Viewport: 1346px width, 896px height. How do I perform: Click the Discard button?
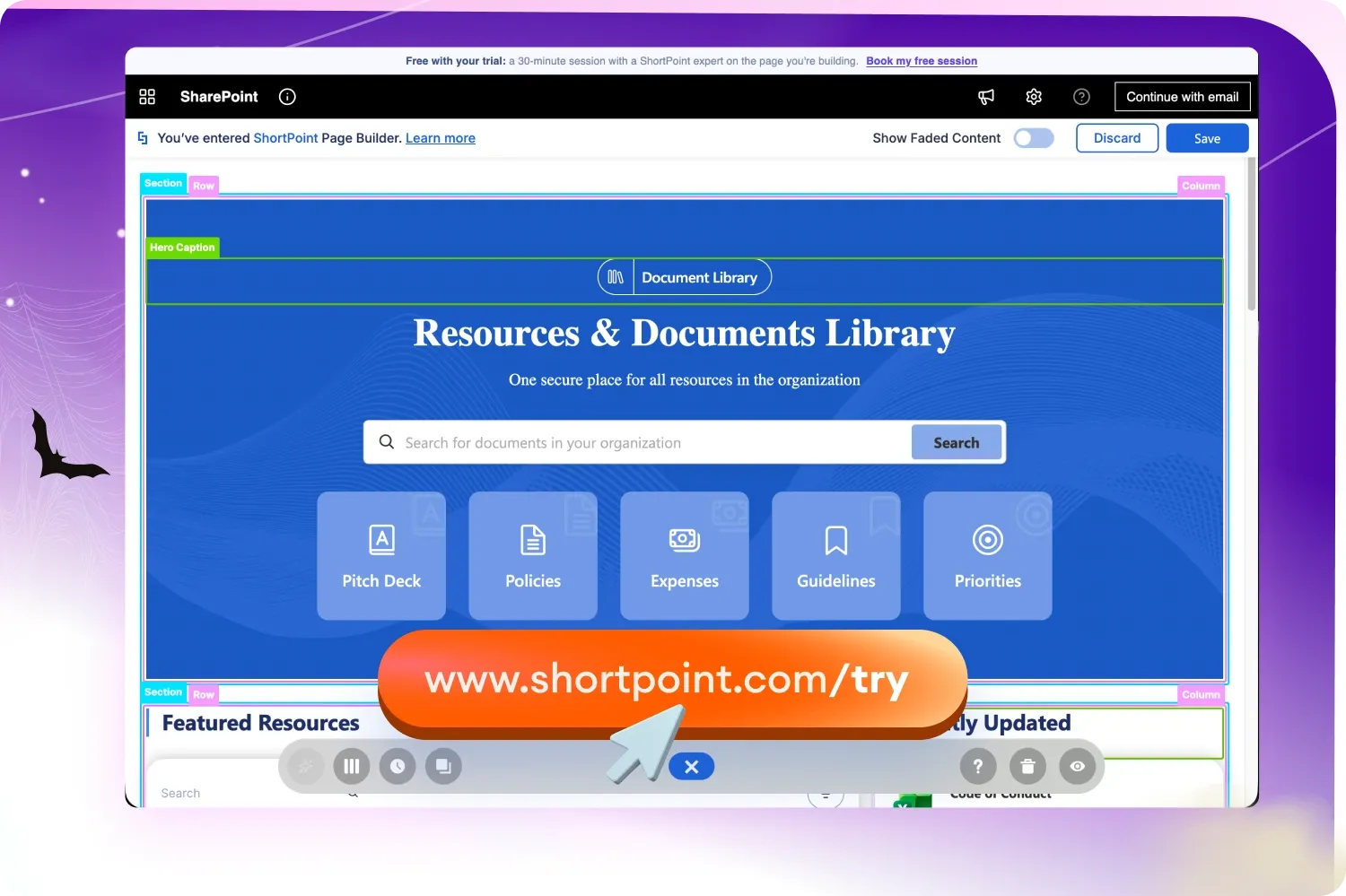(x=1117, y=138)
